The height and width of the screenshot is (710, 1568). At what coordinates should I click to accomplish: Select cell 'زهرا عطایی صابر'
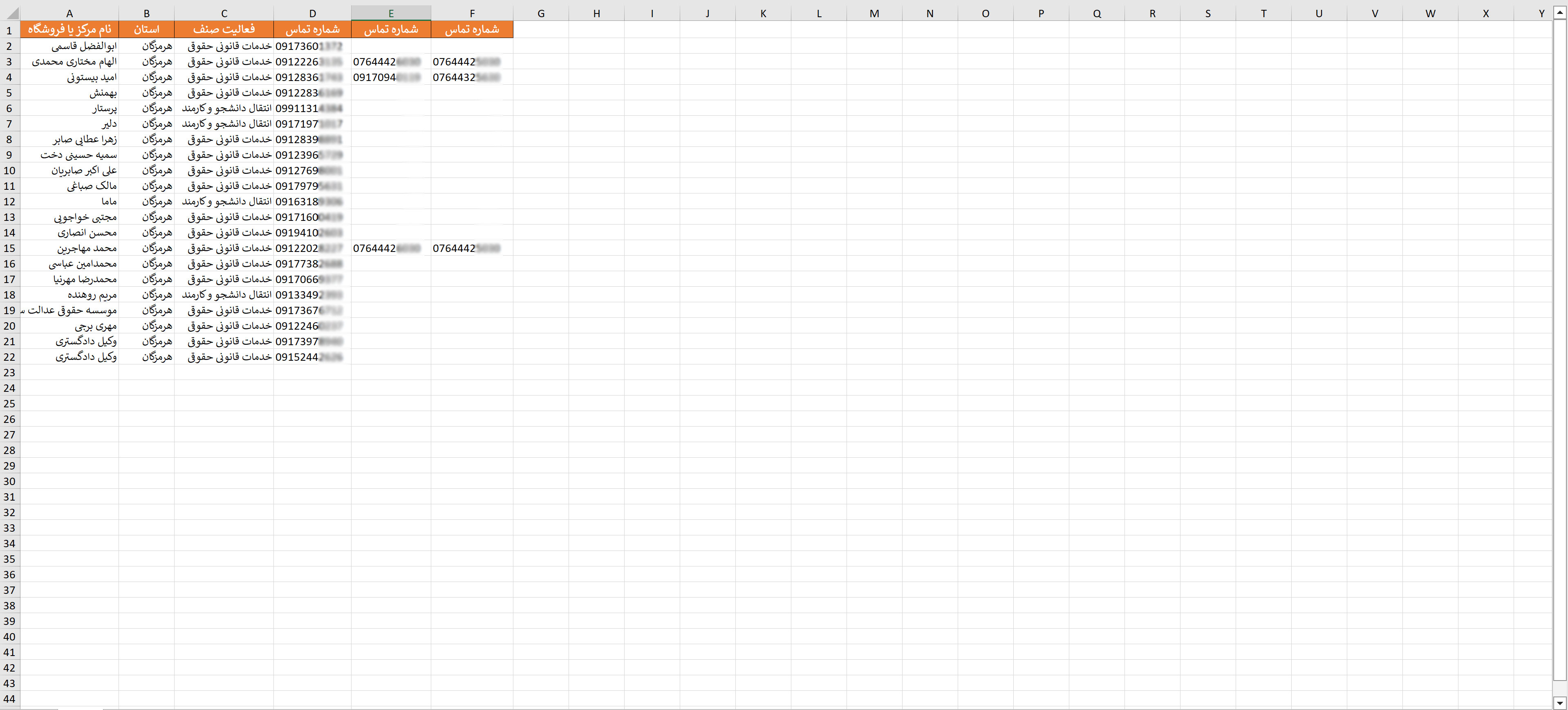tap(69, 139)
